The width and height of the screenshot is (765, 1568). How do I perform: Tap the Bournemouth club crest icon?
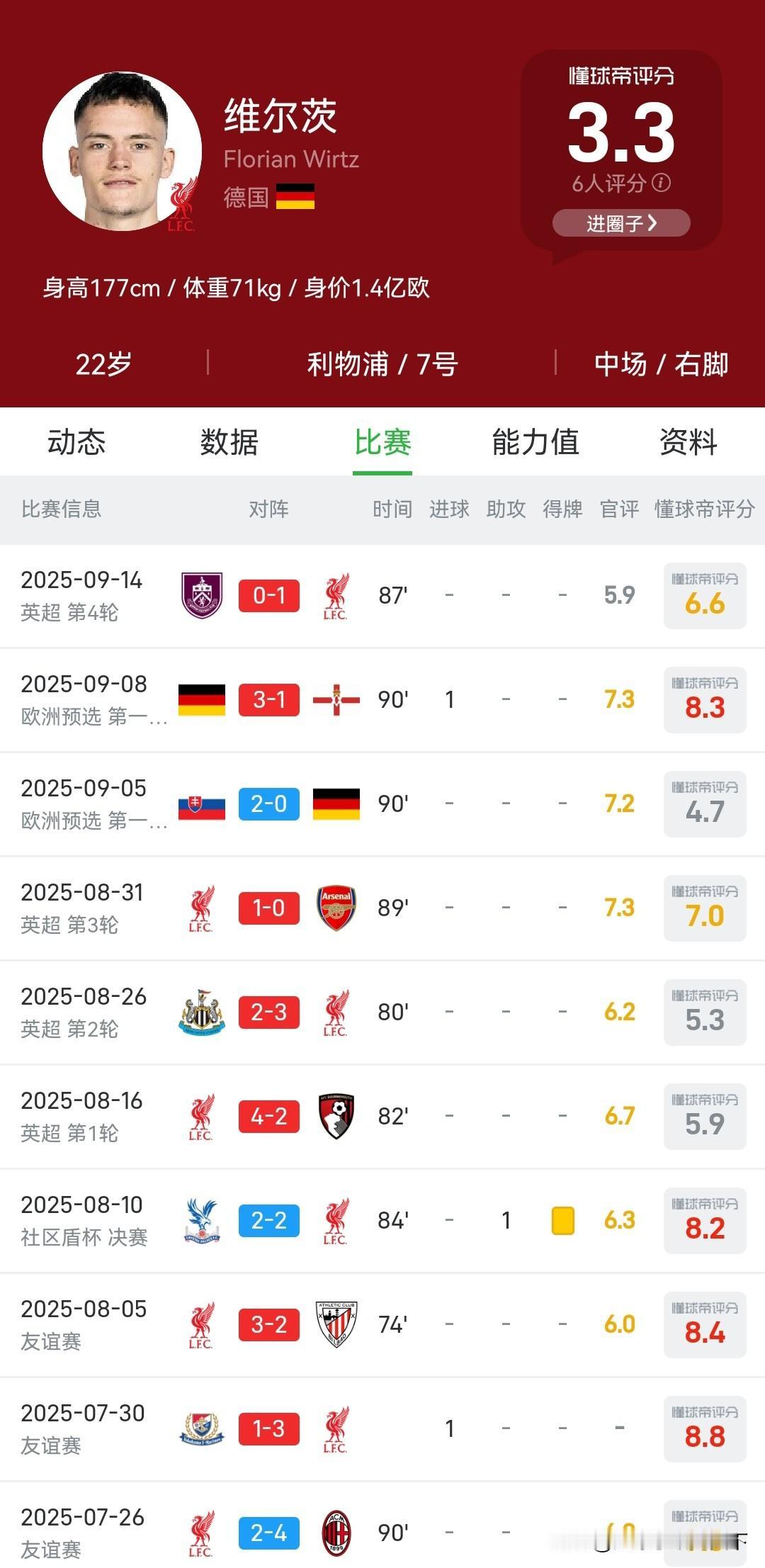pyautogui.click(x=336, y=1116)
